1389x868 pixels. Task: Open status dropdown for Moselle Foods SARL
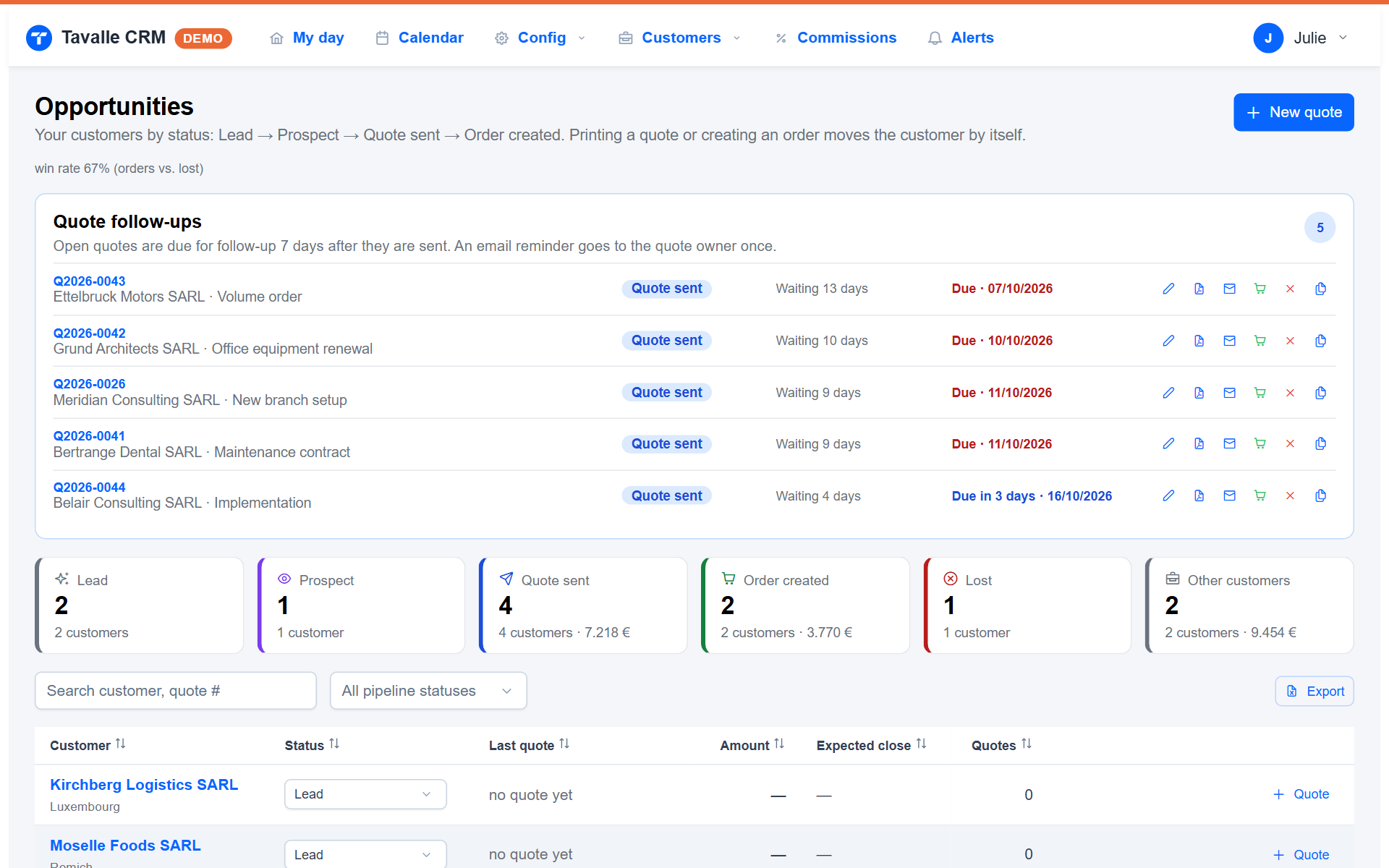point(365,854)
